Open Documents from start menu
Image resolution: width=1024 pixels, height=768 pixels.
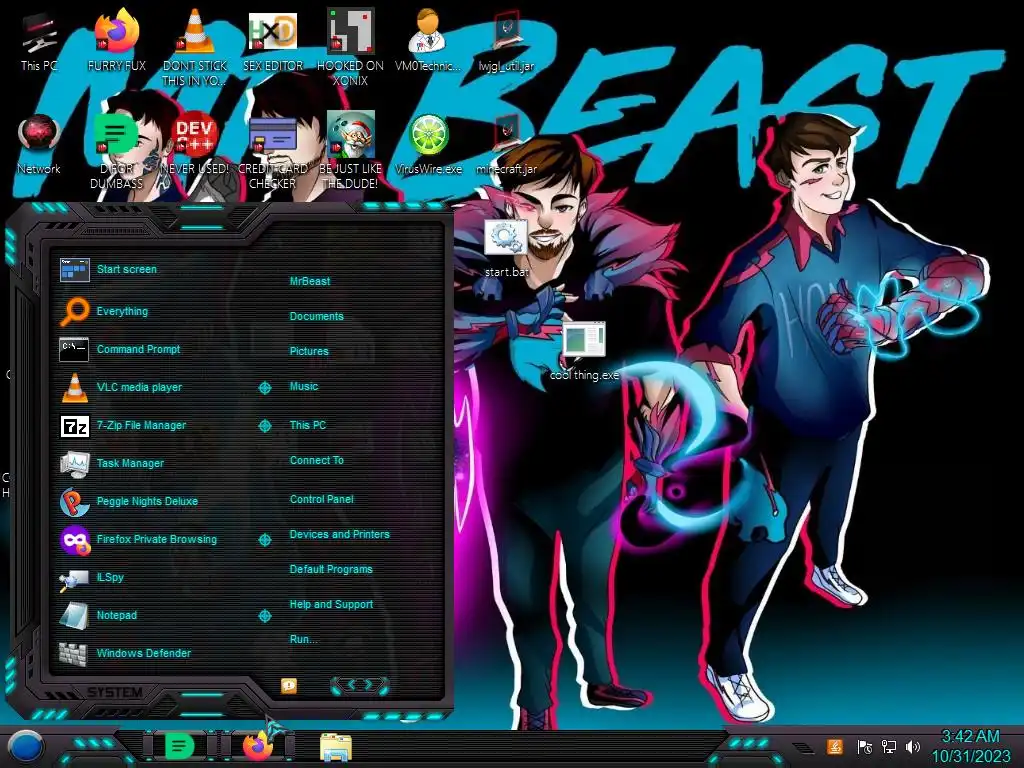(x=316, y=316)
